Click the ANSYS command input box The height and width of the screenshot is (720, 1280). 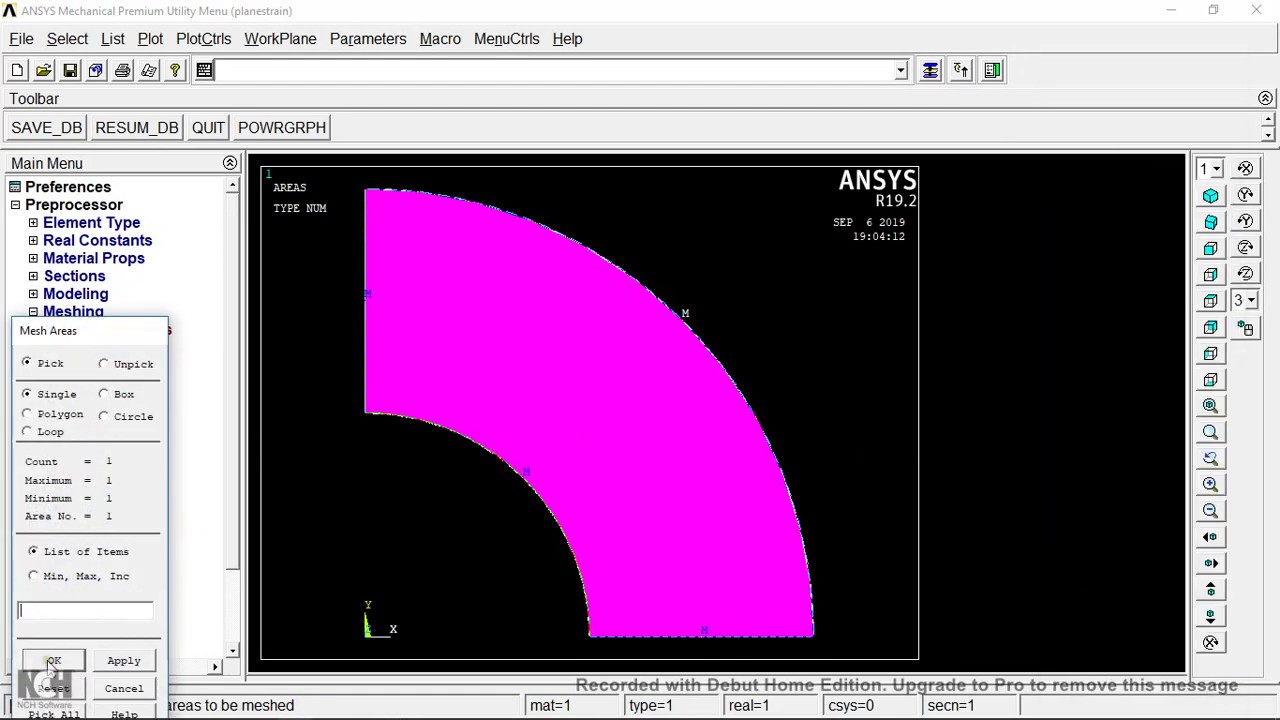coord(553,70)
